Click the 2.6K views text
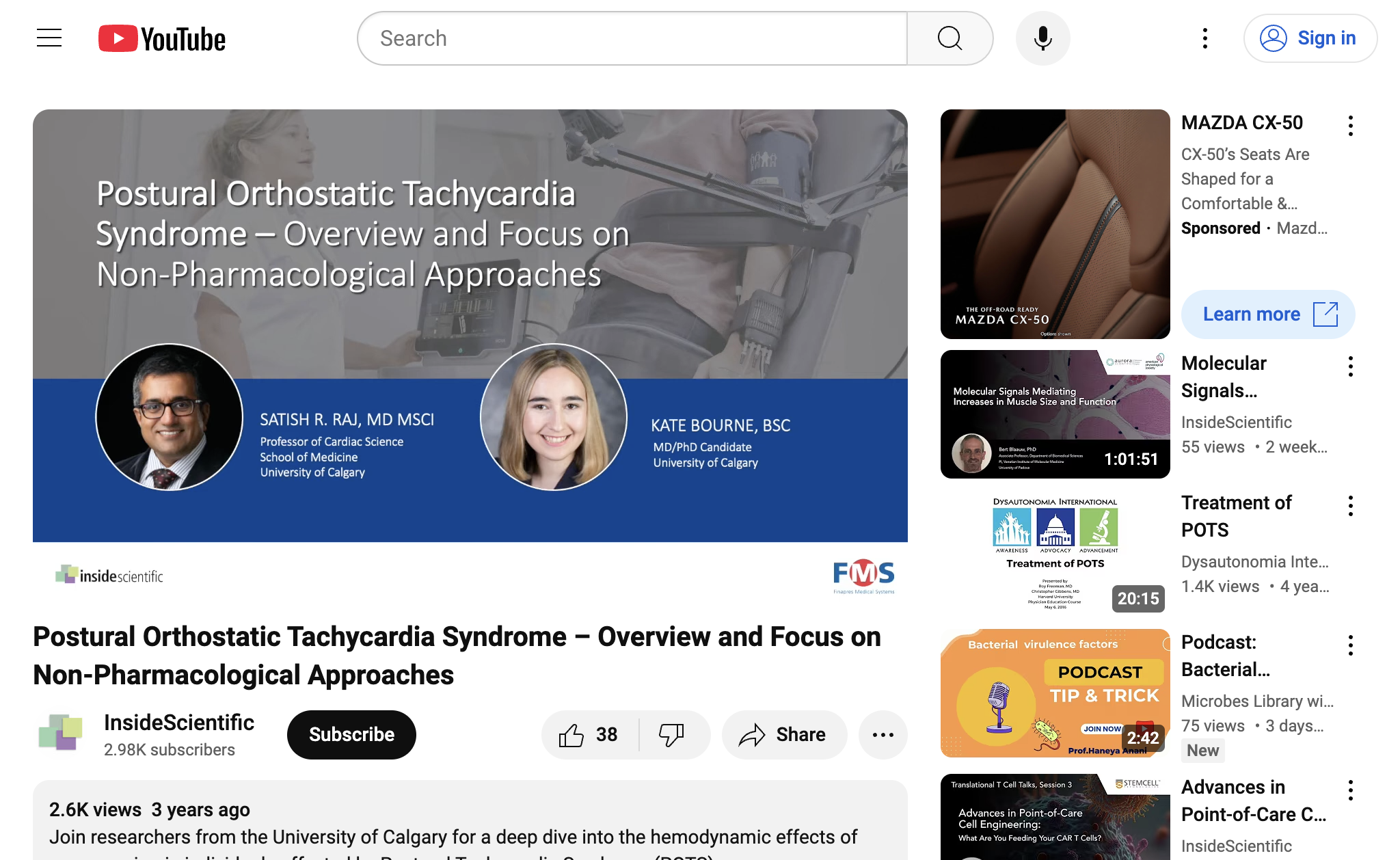The height and width of the screenshot is (860, 1400). tap(95, 810)
